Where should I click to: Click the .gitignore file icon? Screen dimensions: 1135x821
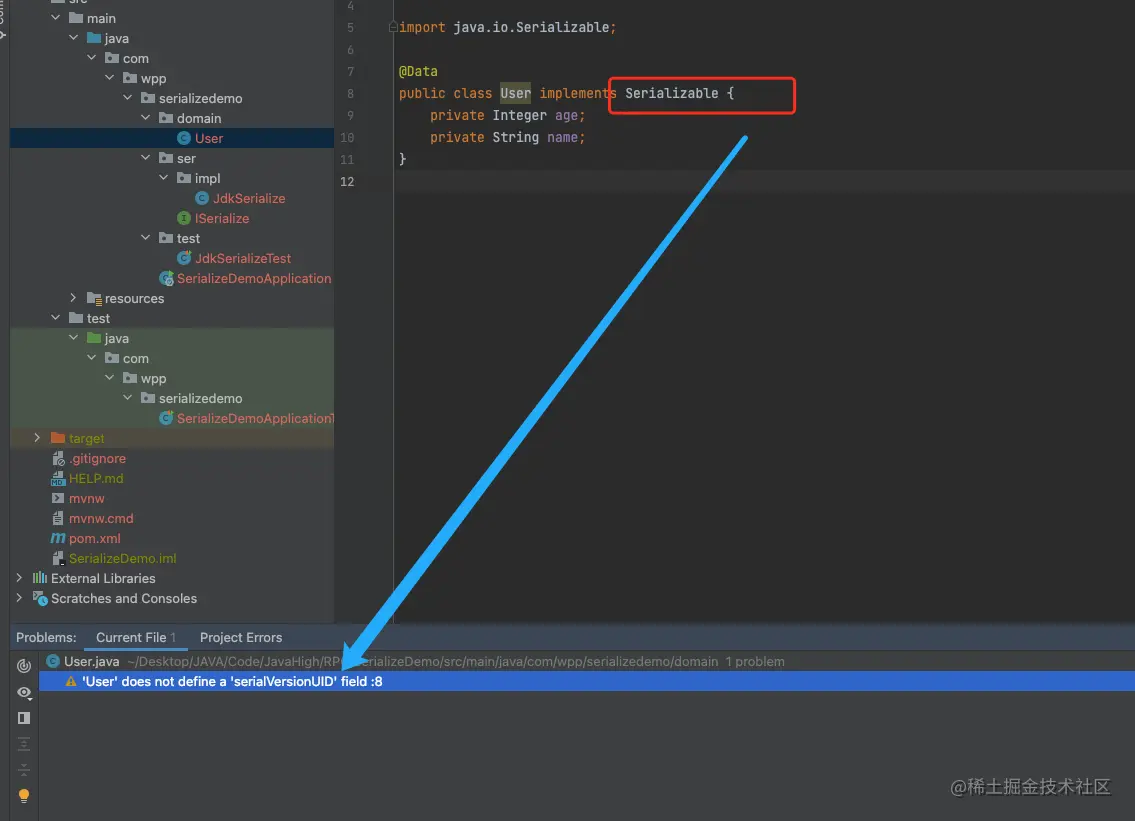(x=58, y=458)
